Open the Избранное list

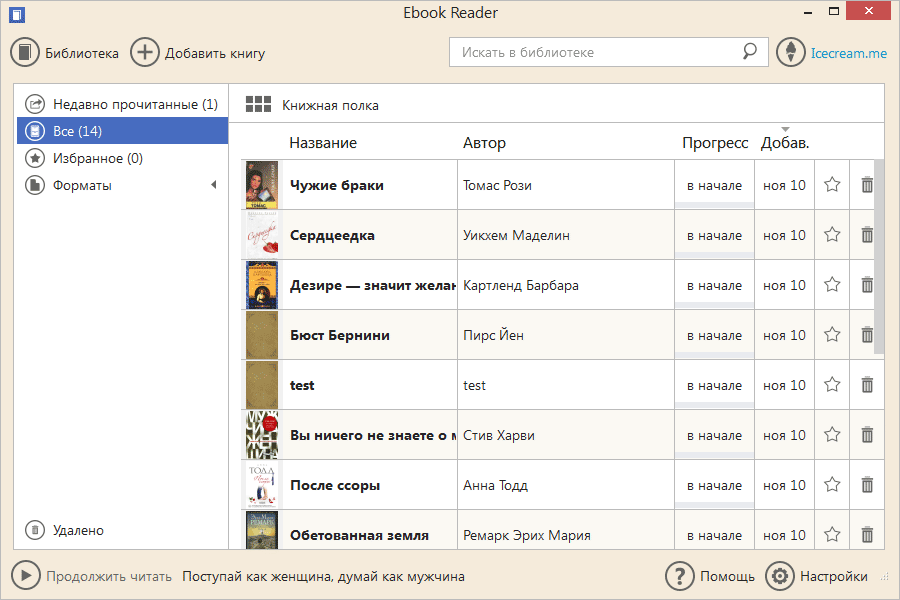tap(97, 158)
